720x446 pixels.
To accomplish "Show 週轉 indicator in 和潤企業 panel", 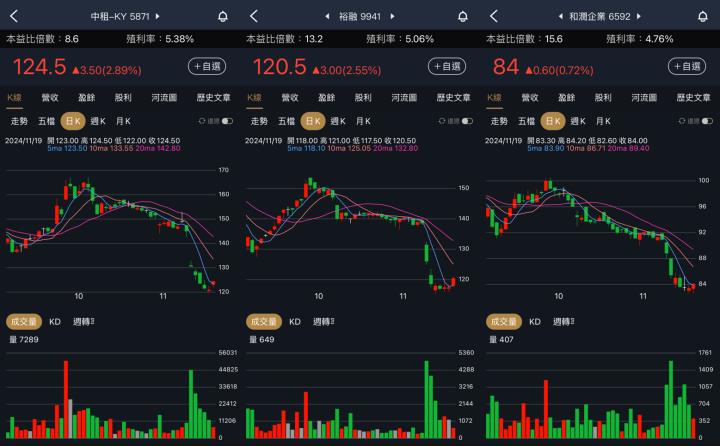I will point(564,322).
